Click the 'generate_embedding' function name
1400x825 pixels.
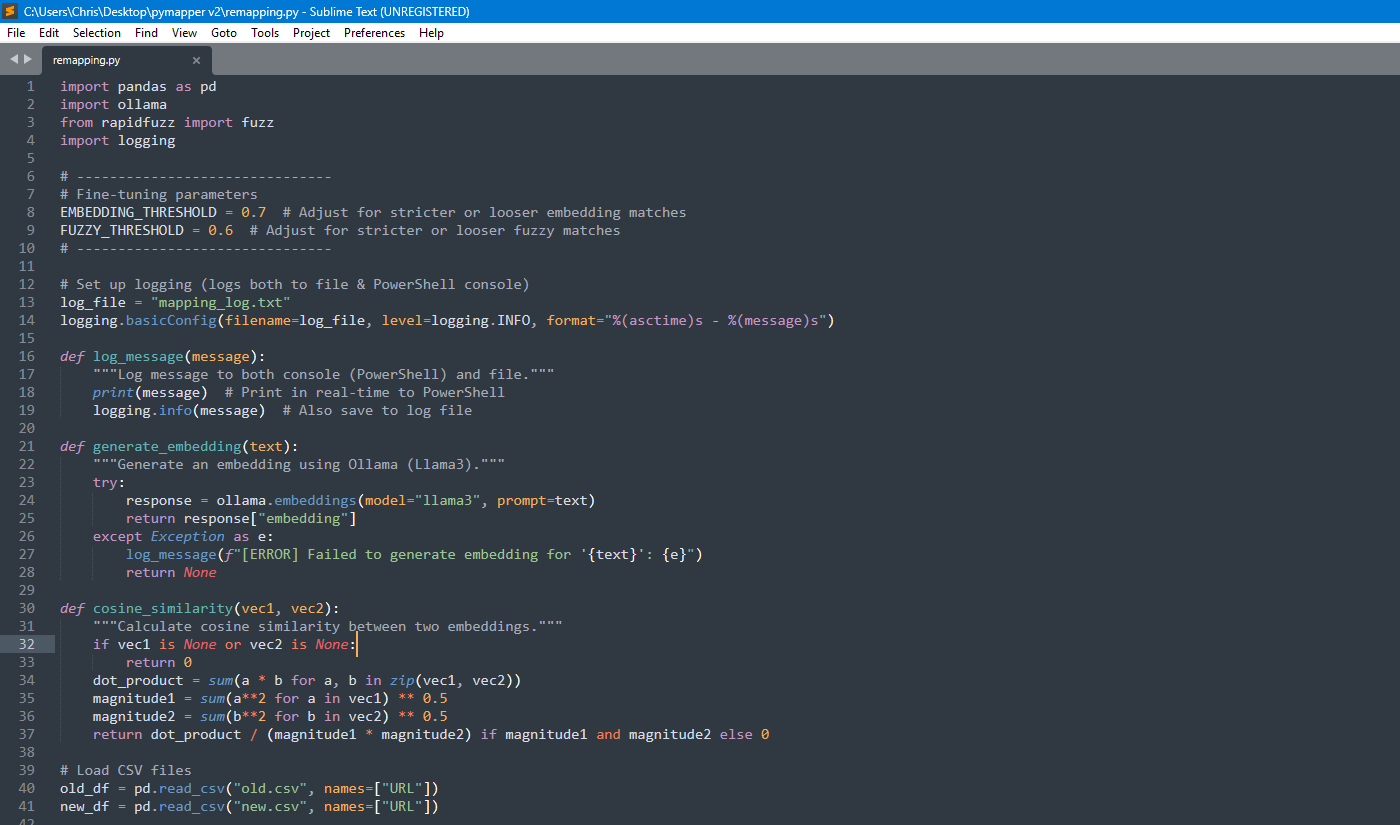click(167, 446)
